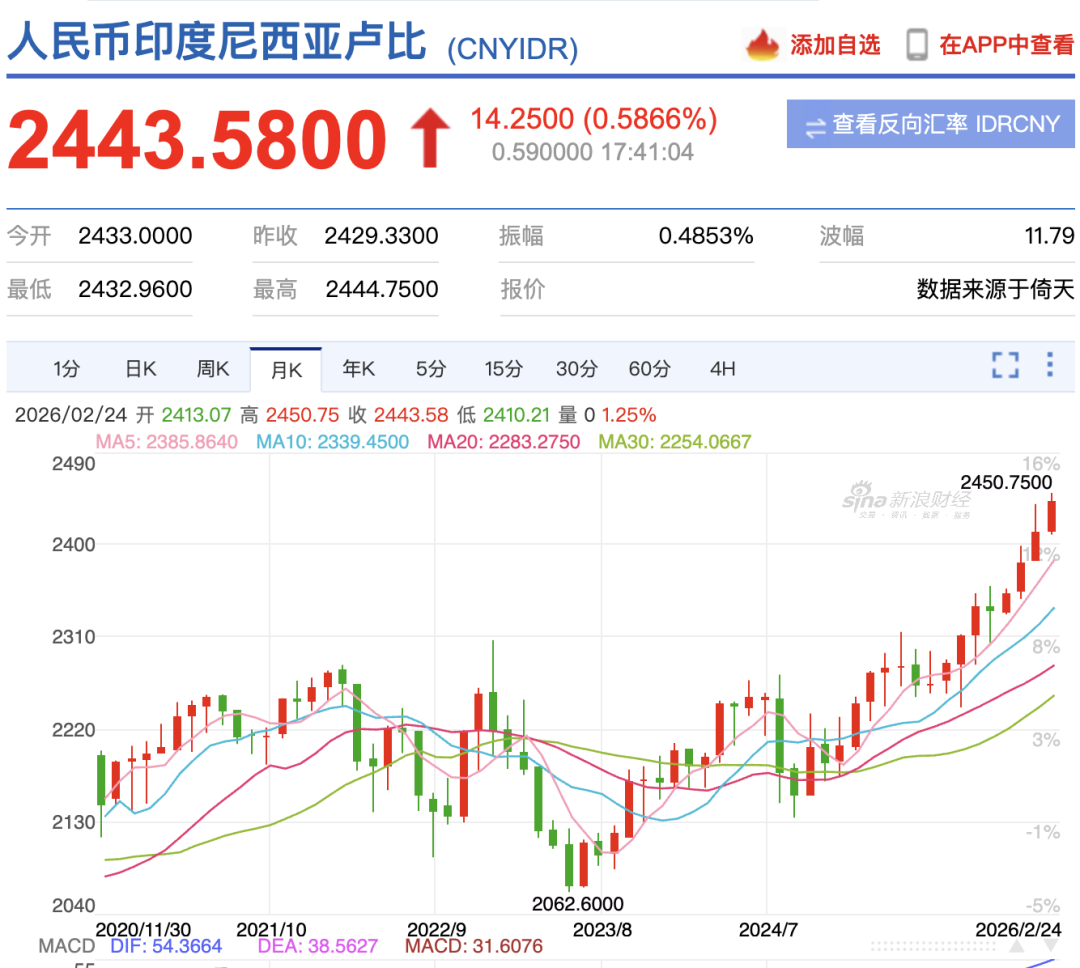Viewport: 1080px width, 968px height.
Task: Click the DIF: 54.3664 MACD value
Action: pos(166,946)
